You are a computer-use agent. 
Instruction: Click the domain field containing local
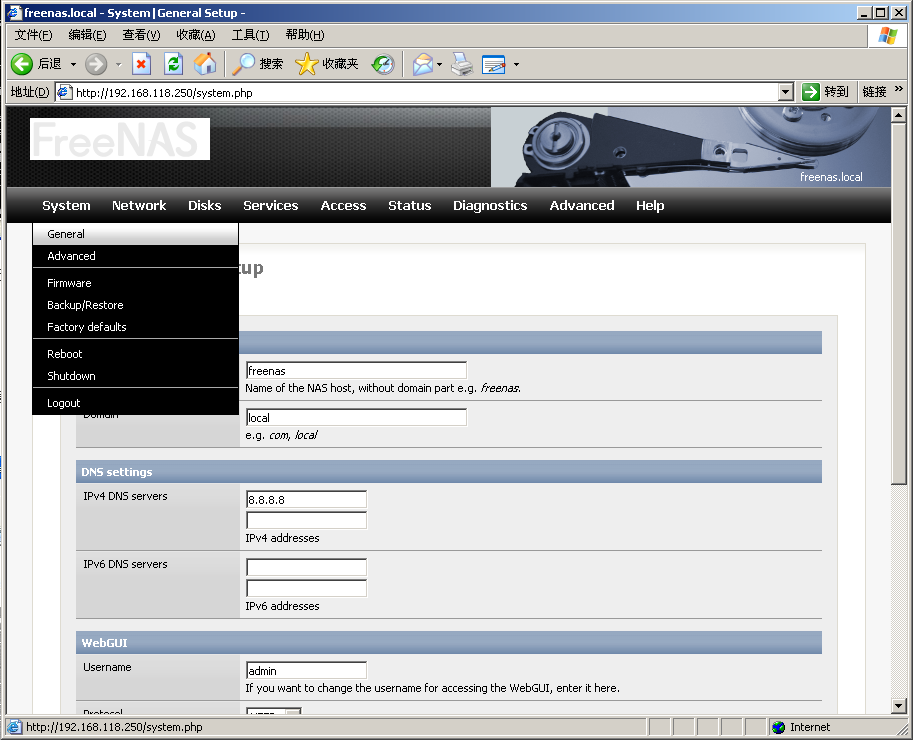(356, 418)
